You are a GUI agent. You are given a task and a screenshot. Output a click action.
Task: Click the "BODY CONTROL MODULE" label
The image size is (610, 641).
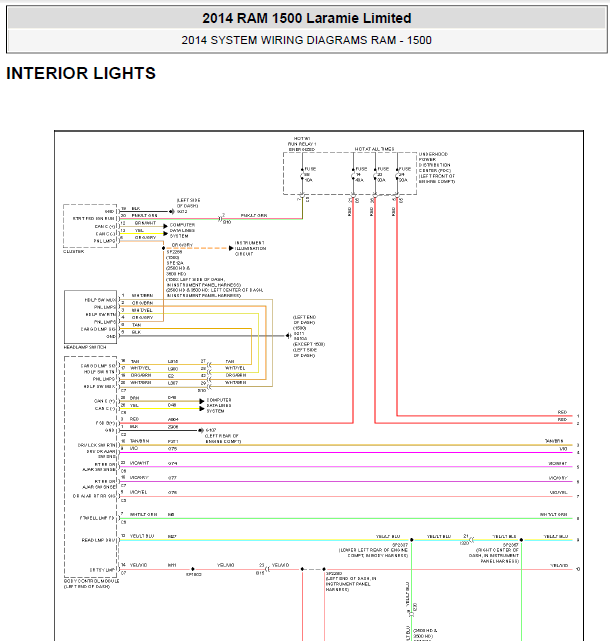click(91, 581)
